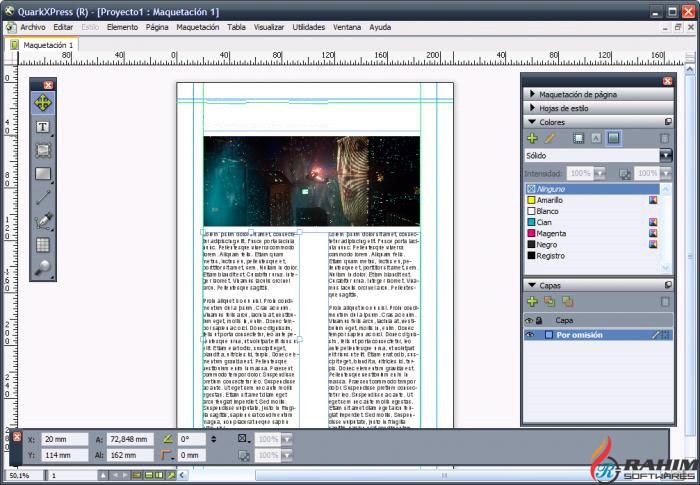The width and height of the screenshot is (700, 485).
Task: Select the Picture Content tool
Action: [x=43, y=151]
